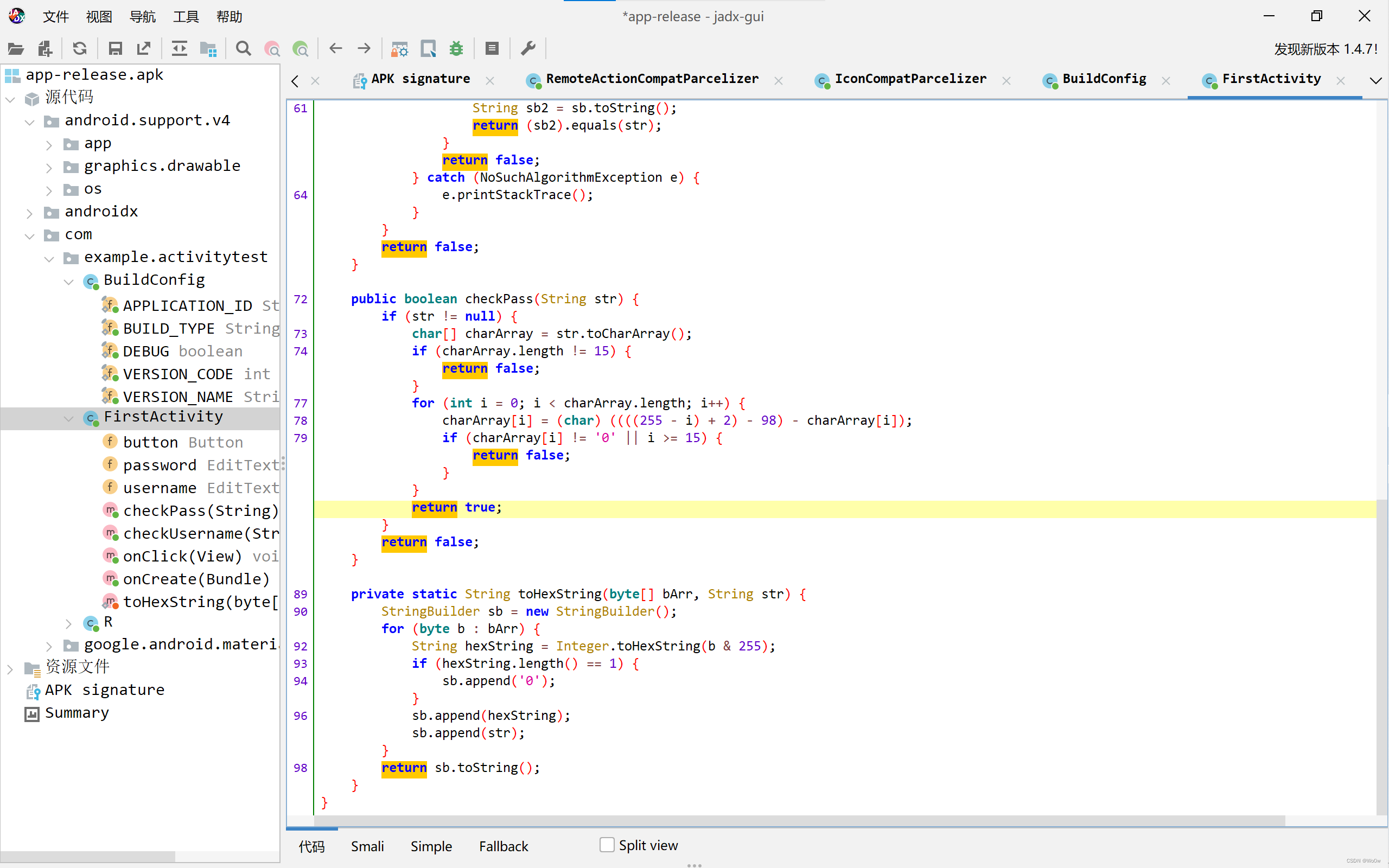The height and width of the screenshot is (868, 1389).
Task: Click the green debugger bug icon
Action: (x=456, y=49)
